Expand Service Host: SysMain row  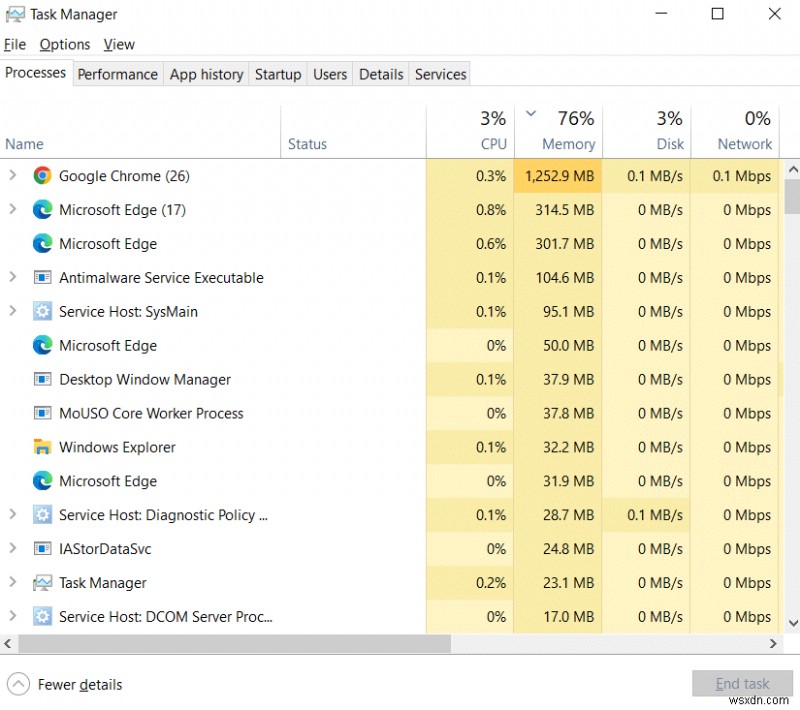[x=13, y=311]
